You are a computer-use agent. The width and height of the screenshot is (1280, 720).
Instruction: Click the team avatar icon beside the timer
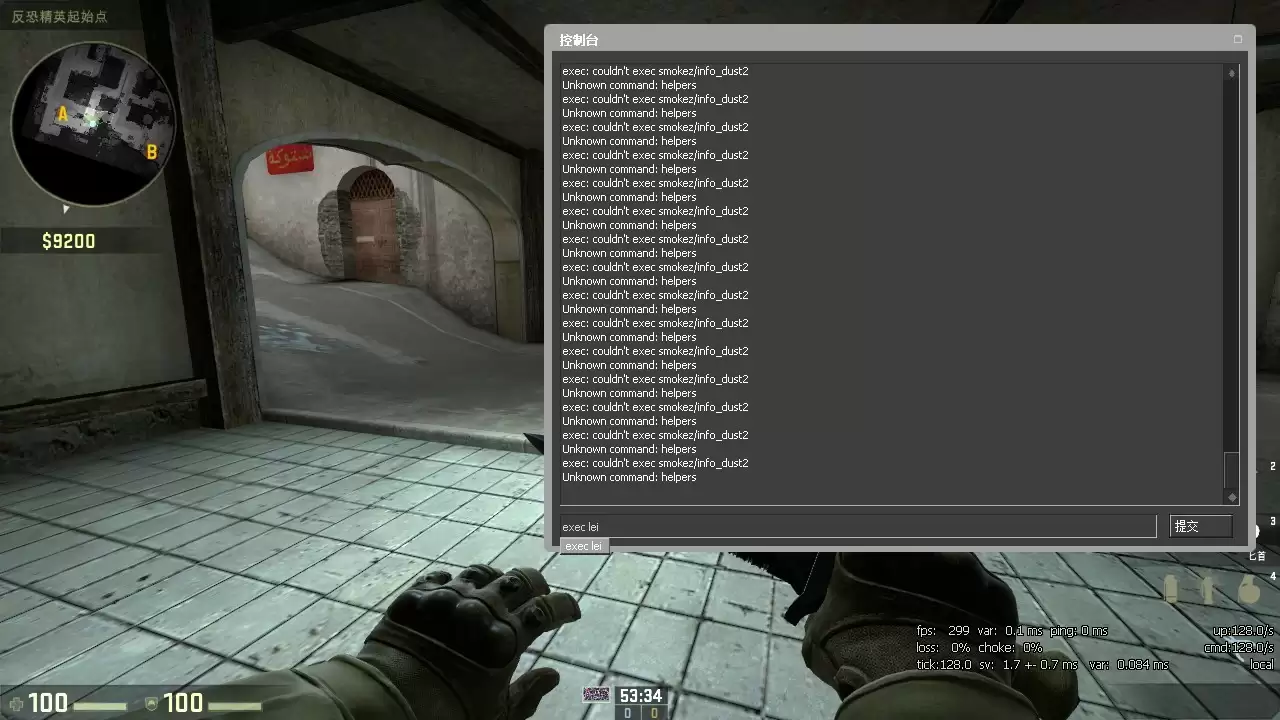pyautogui.click(x=596, y=695)
